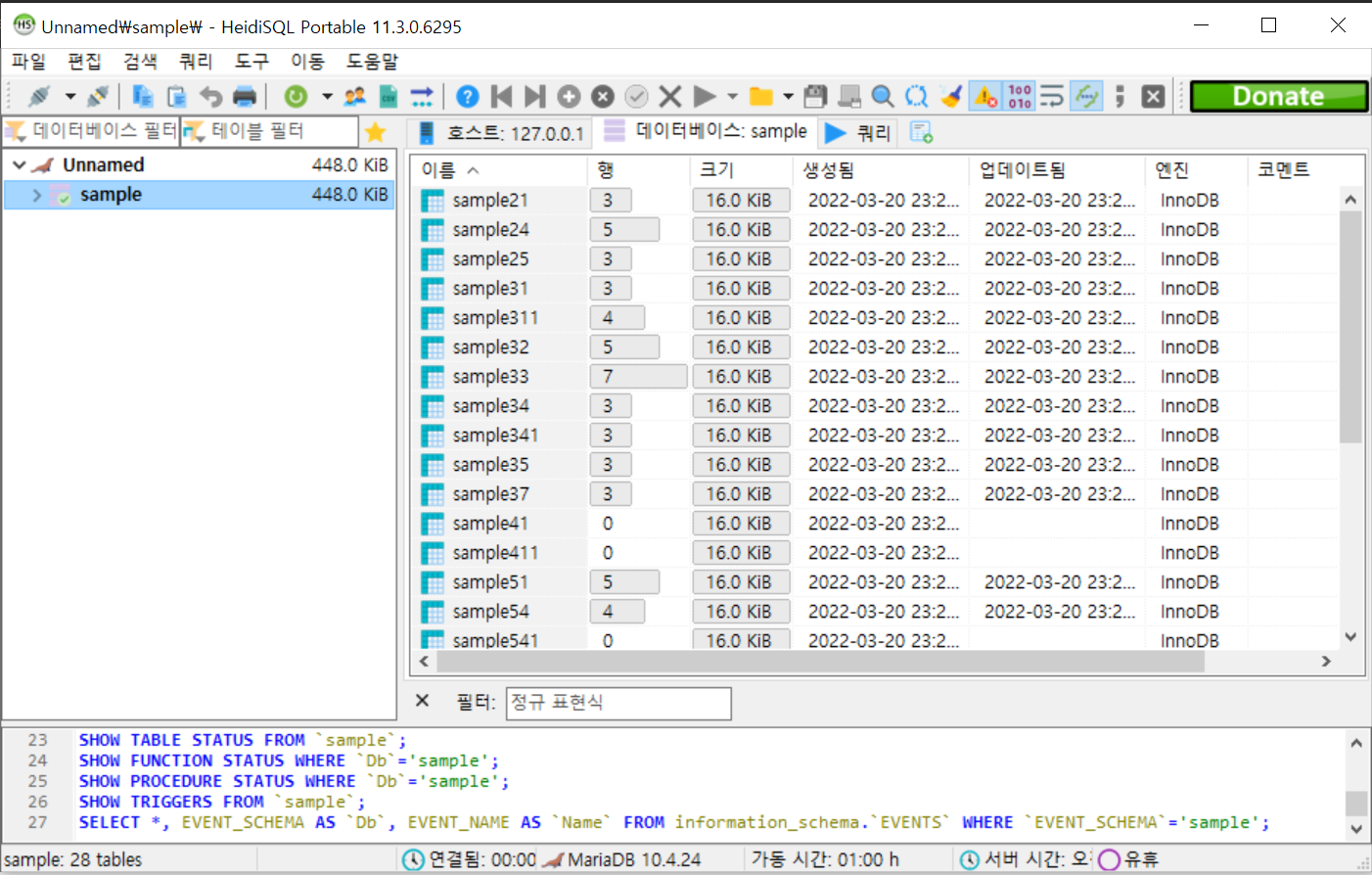Open the recent files dropdown arrow
The height and width of the screenshot is (875, 1372).
click(x=788, y=96)
